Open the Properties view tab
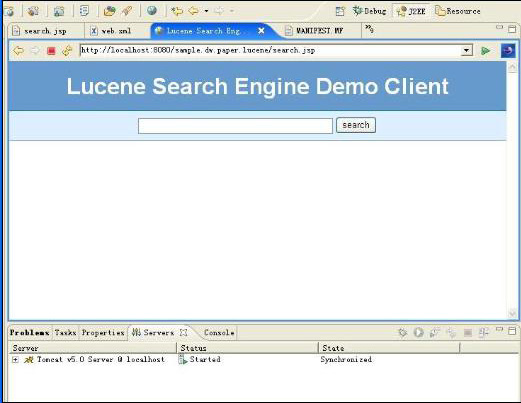Image resolution: width=521 pixels, height=403 pixels. 103,333
